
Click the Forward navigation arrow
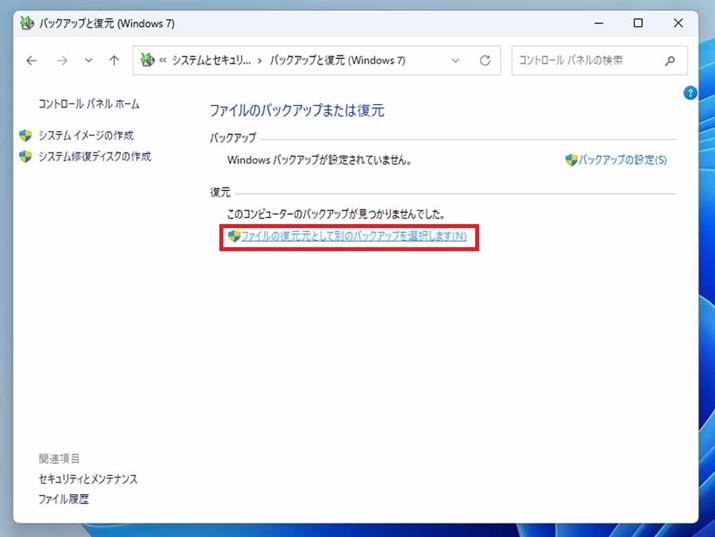tap(62, 61)
